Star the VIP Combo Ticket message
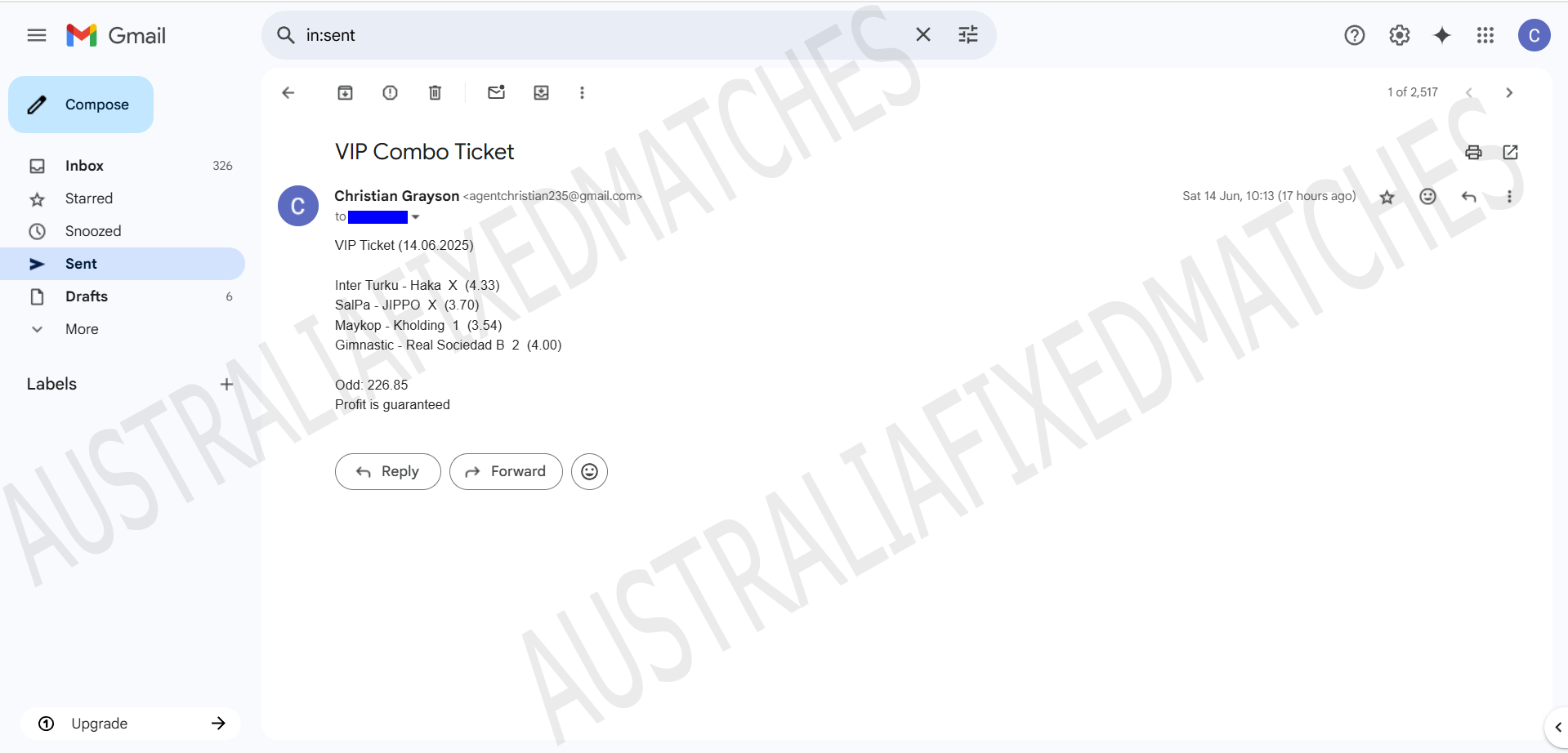The height and width of the screenshot is (753, 1568). point(1387,197)
